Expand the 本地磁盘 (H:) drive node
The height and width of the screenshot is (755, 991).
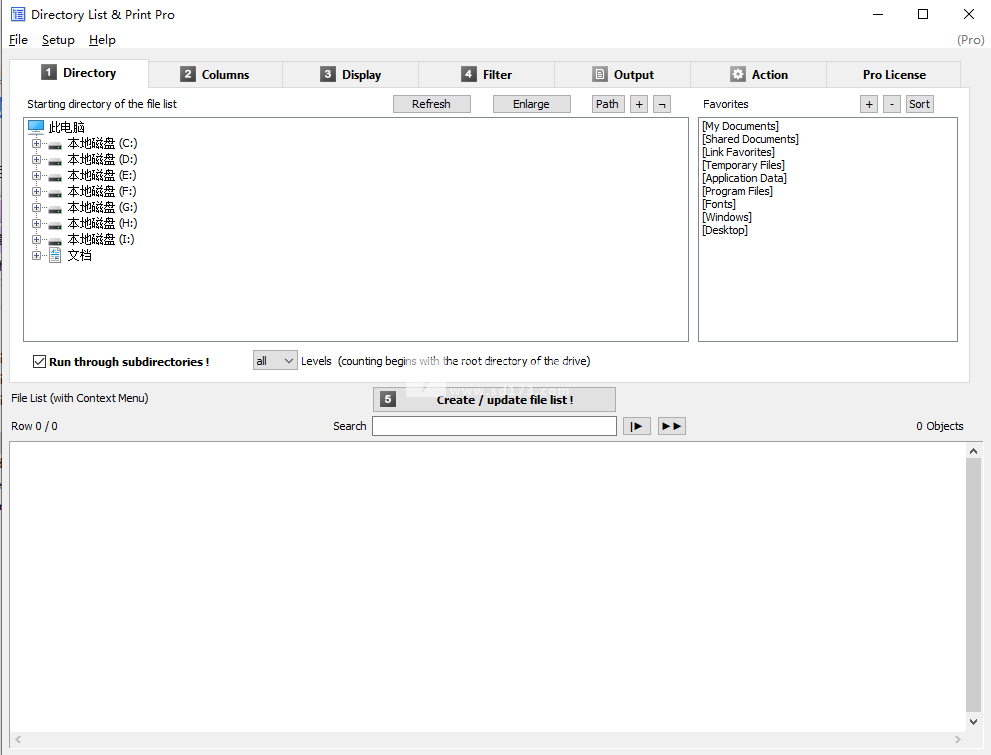click(x=36, y=224)
